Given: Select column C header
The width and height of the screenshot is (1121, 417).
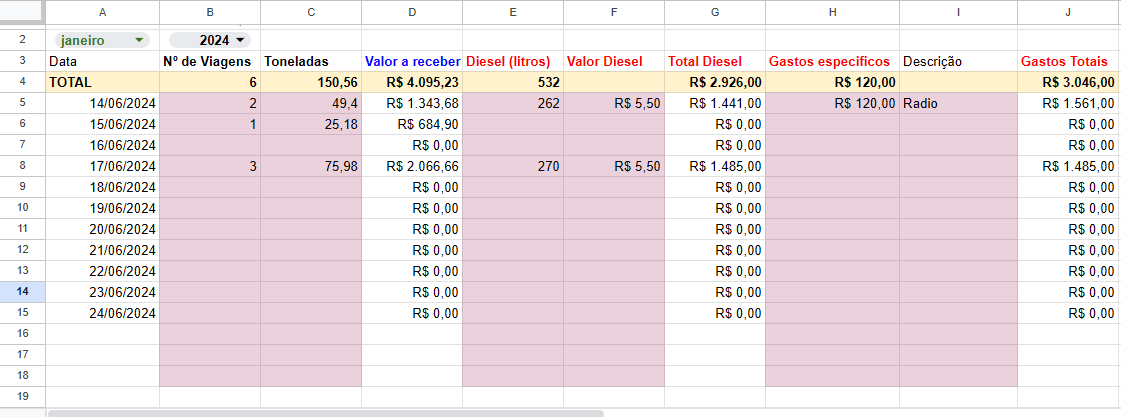Looking at the screenshot, I should click(311, 11).
